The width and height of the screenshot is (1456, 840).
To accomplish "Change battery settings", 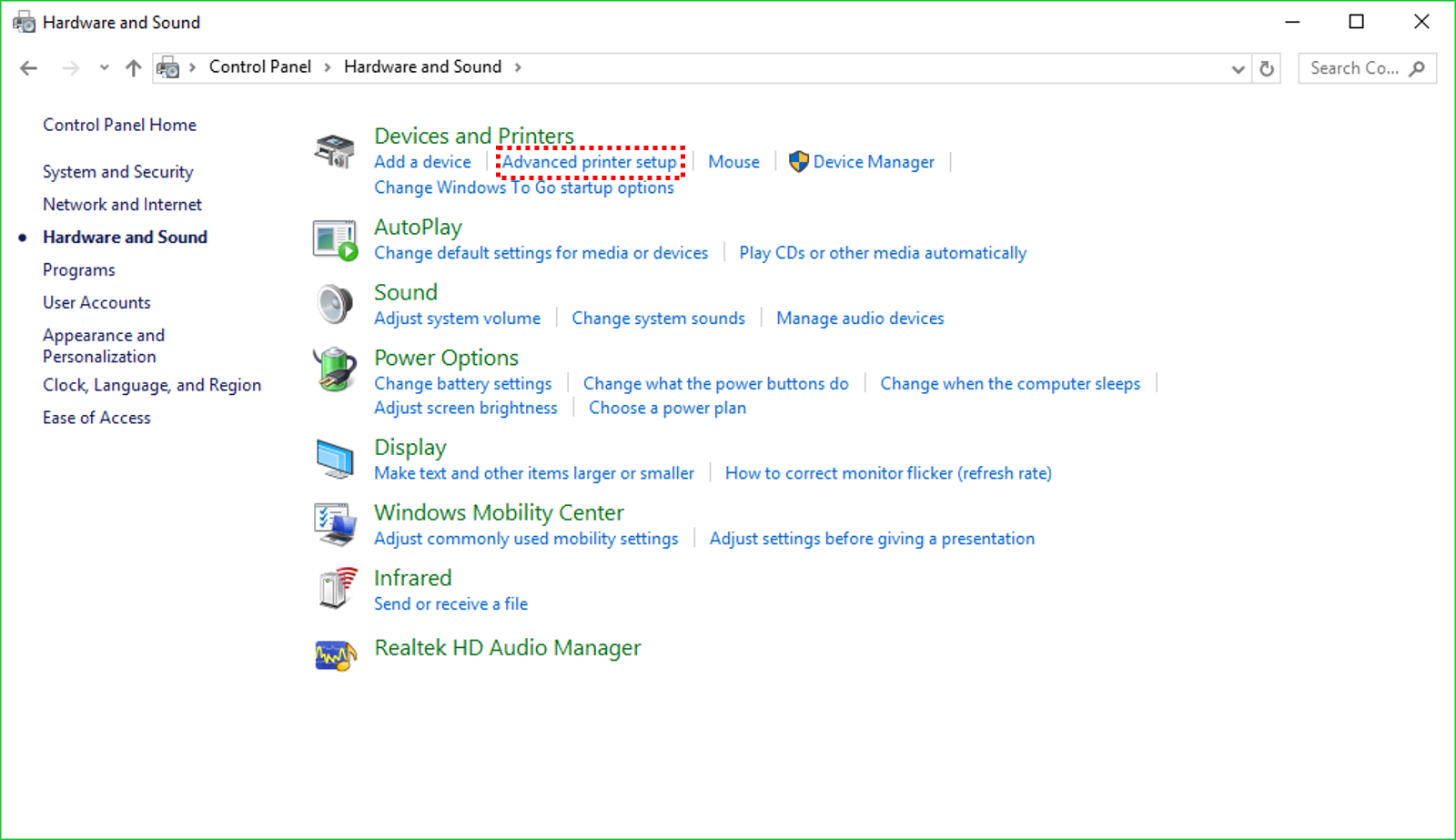I will coord(462,384).
